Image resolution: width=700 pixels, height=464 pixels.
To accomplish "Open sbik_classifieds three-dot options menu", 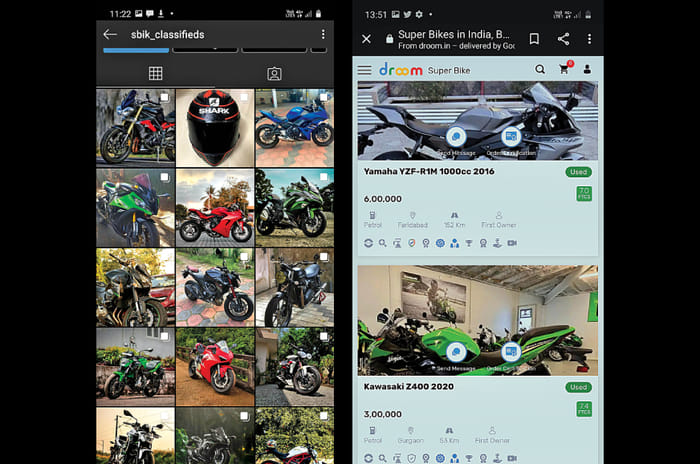I will [x=322, y=35].
